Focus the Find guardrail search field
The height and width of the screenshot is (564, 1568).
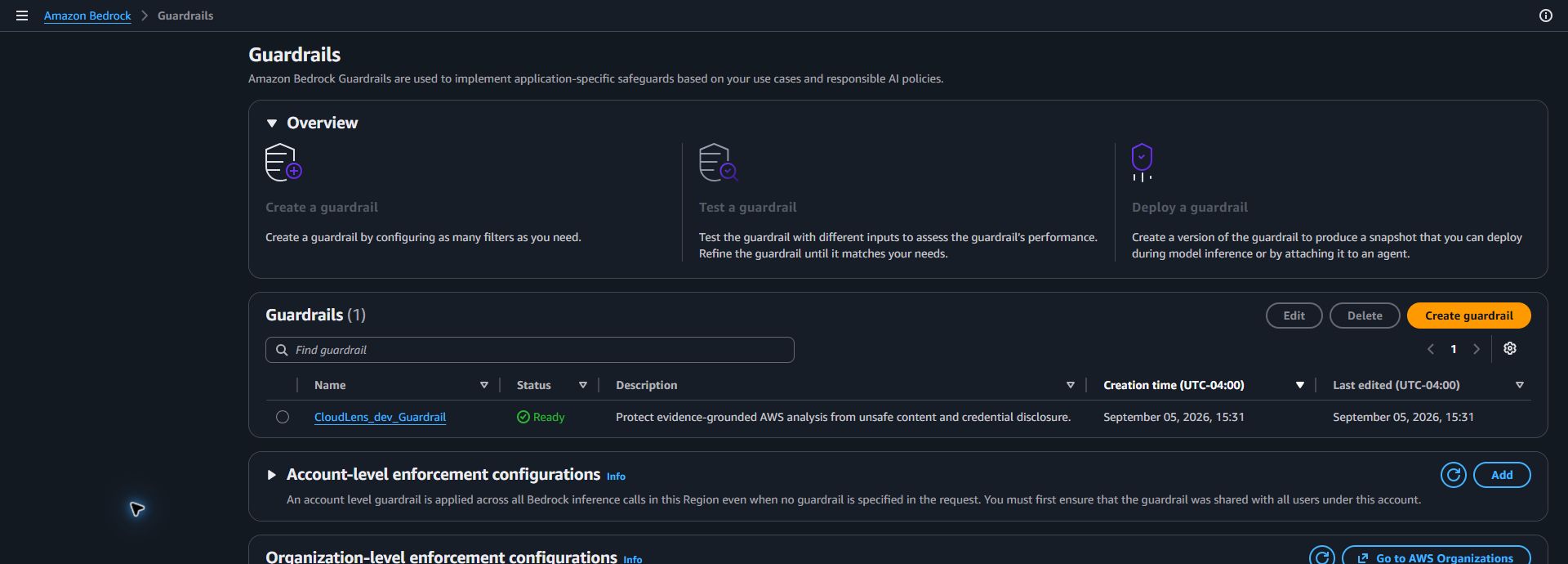(x=530, y=350)
